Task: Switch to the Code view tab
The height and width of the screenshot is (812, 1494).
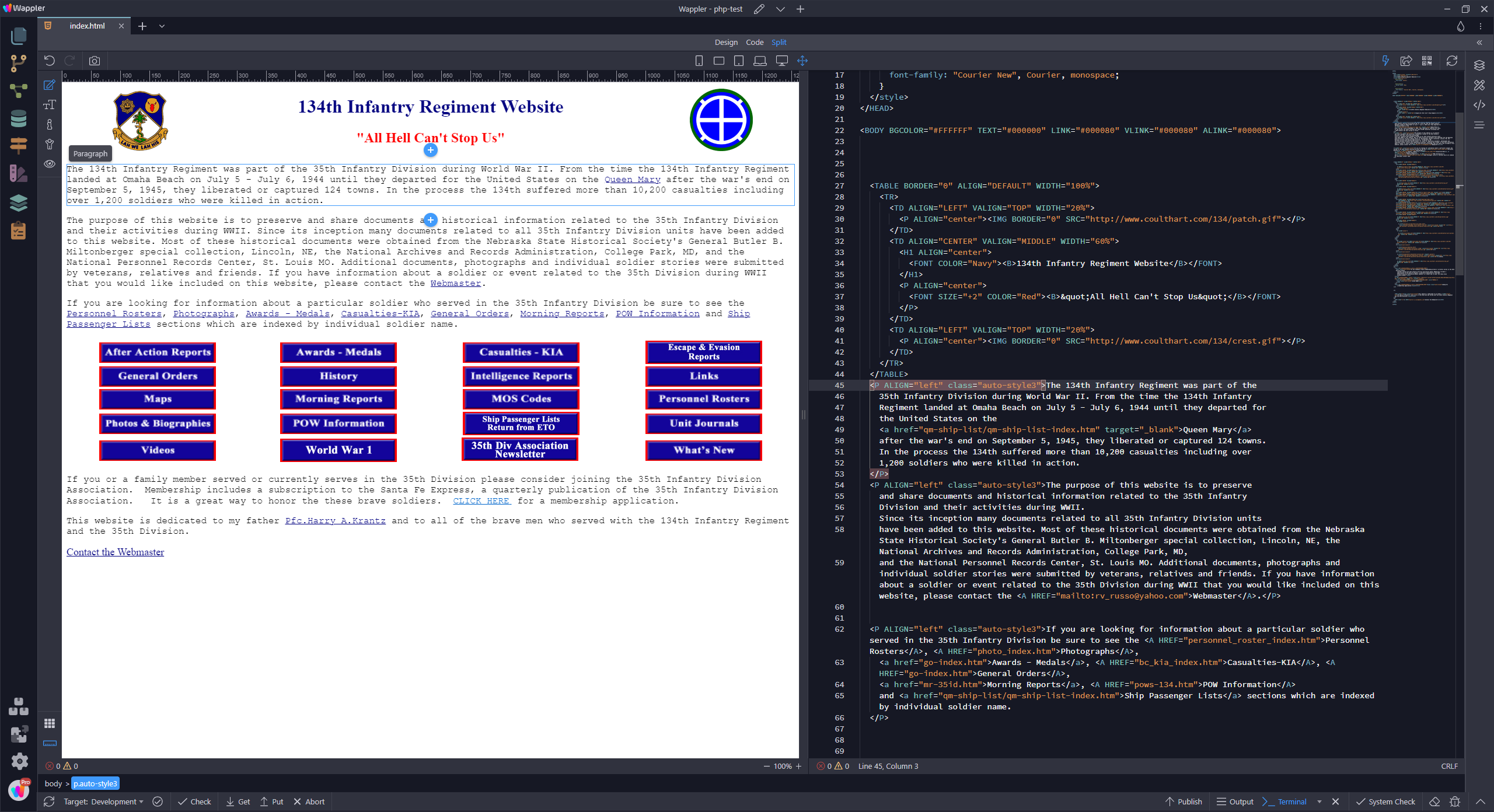Action: point(754,42)
